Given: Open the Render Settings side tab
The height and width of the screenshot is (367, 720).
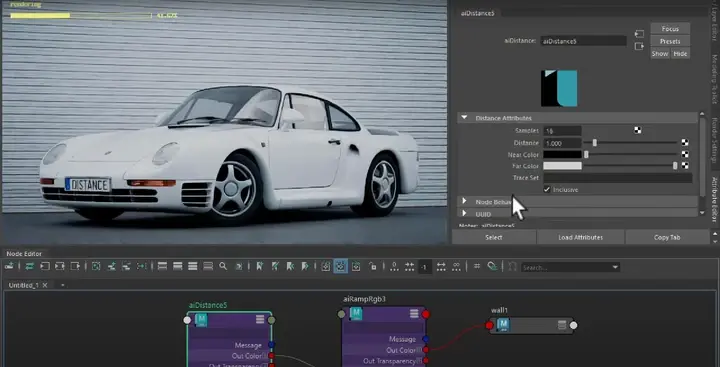Looking at the screenshot, I should pyautogui.click(x=714, y=140).
